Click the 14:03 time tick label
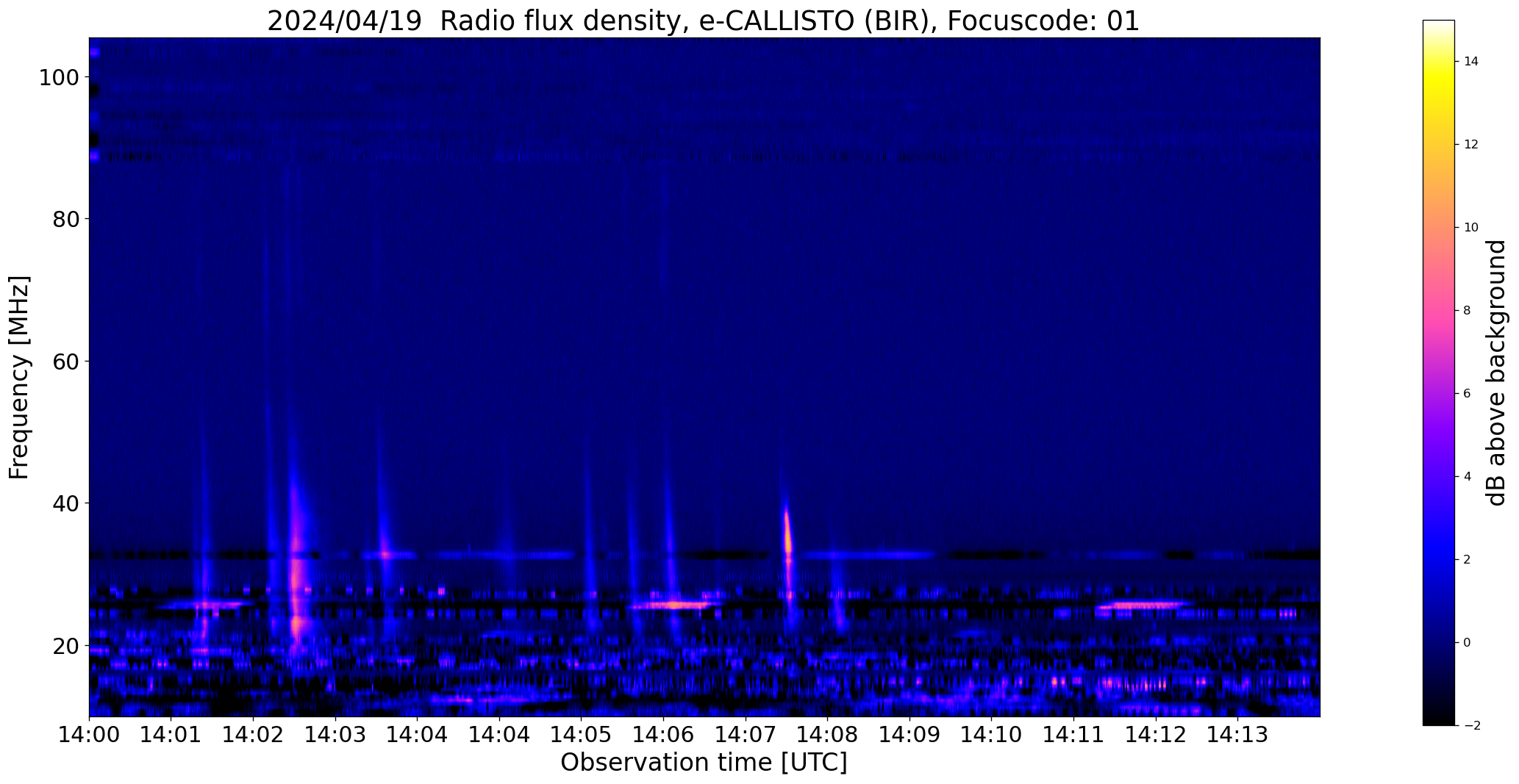Viewport: 1519px width, 784px height. [x=335, y=734]
